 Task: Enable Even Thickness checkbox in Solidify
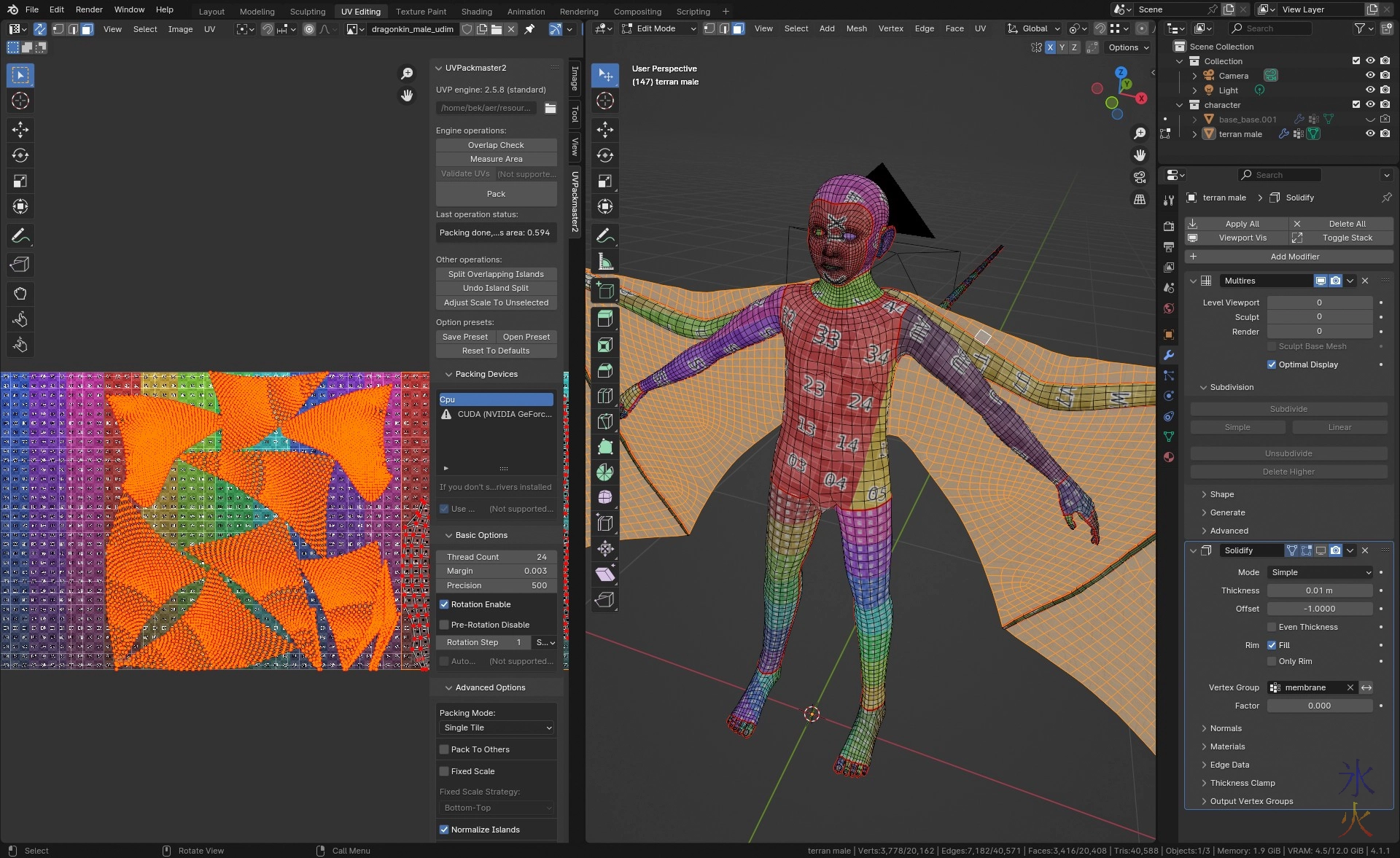(x=1272, y=627)
